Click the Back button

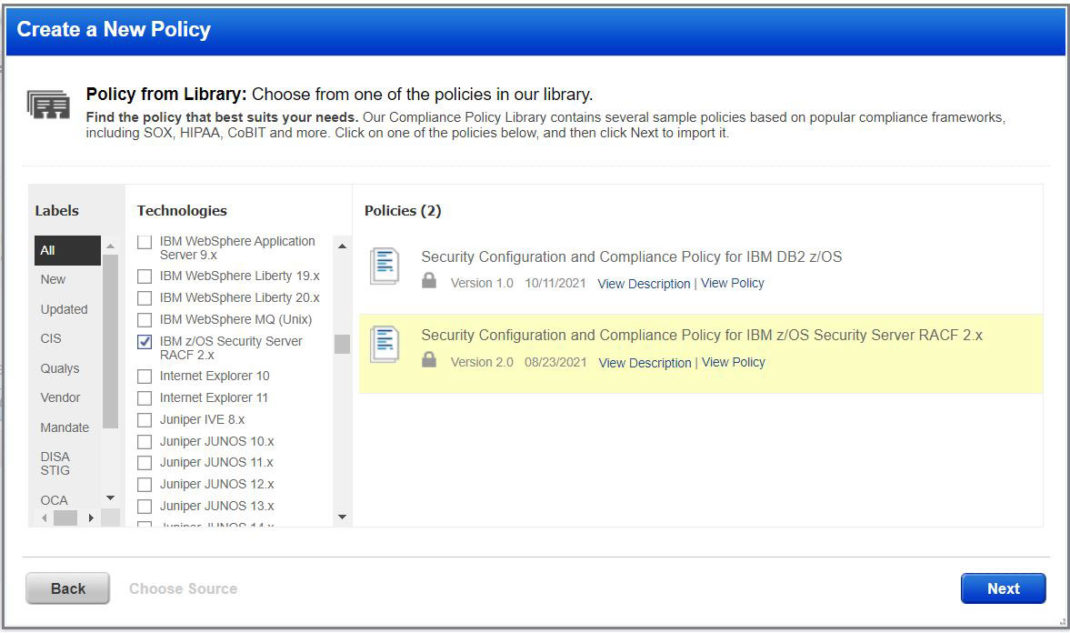pos(68,589)
